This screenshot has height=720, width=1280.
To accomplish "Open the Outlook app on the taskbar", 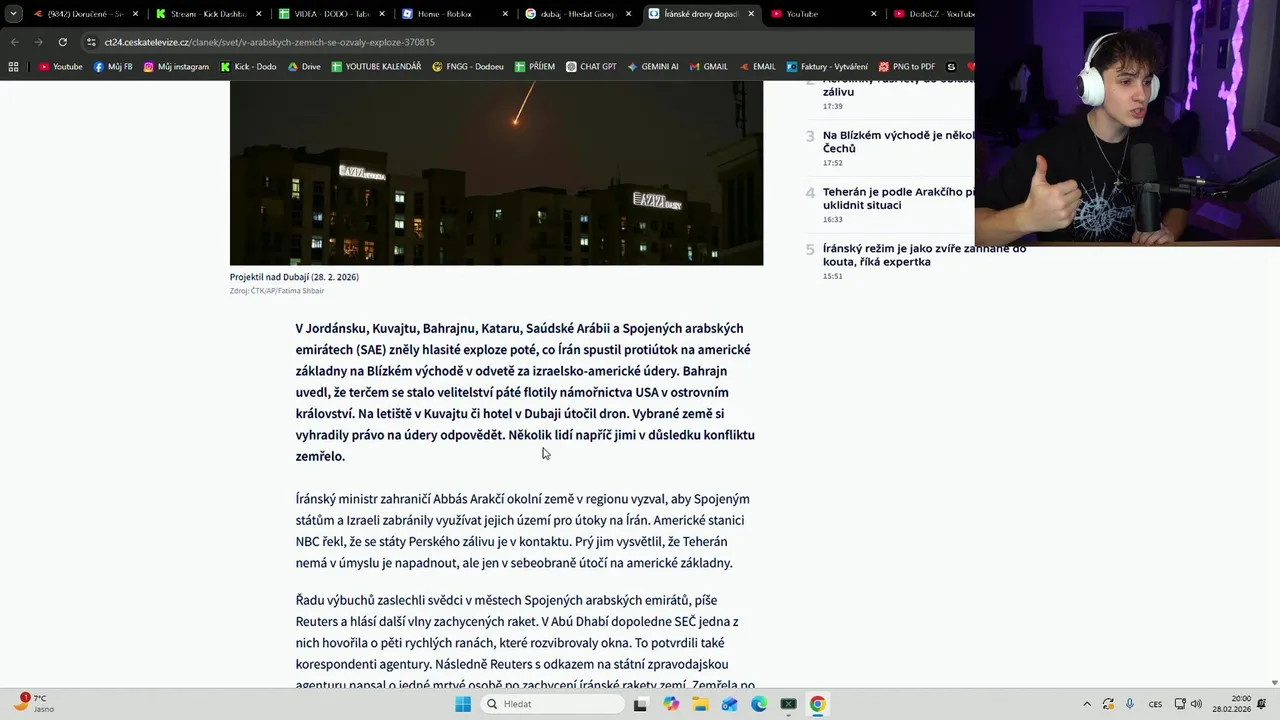I will click(x=729, y=704).
